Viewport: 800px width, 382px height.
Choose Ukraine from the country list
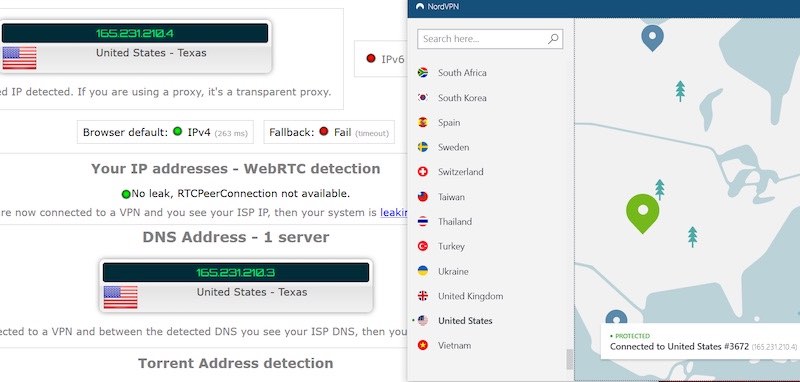(x=453, y=271)
